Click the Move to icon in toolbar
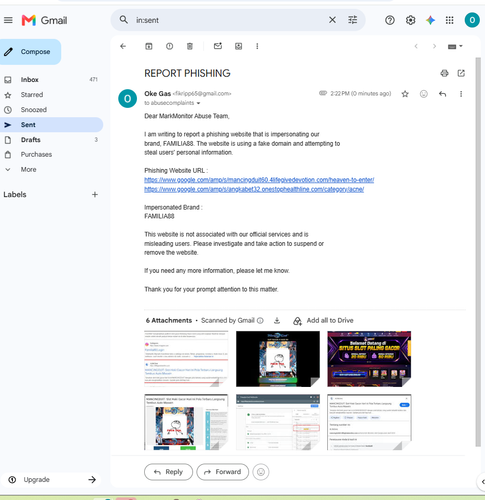The width and height of the screenshot is (485, 500). (238, 46)
